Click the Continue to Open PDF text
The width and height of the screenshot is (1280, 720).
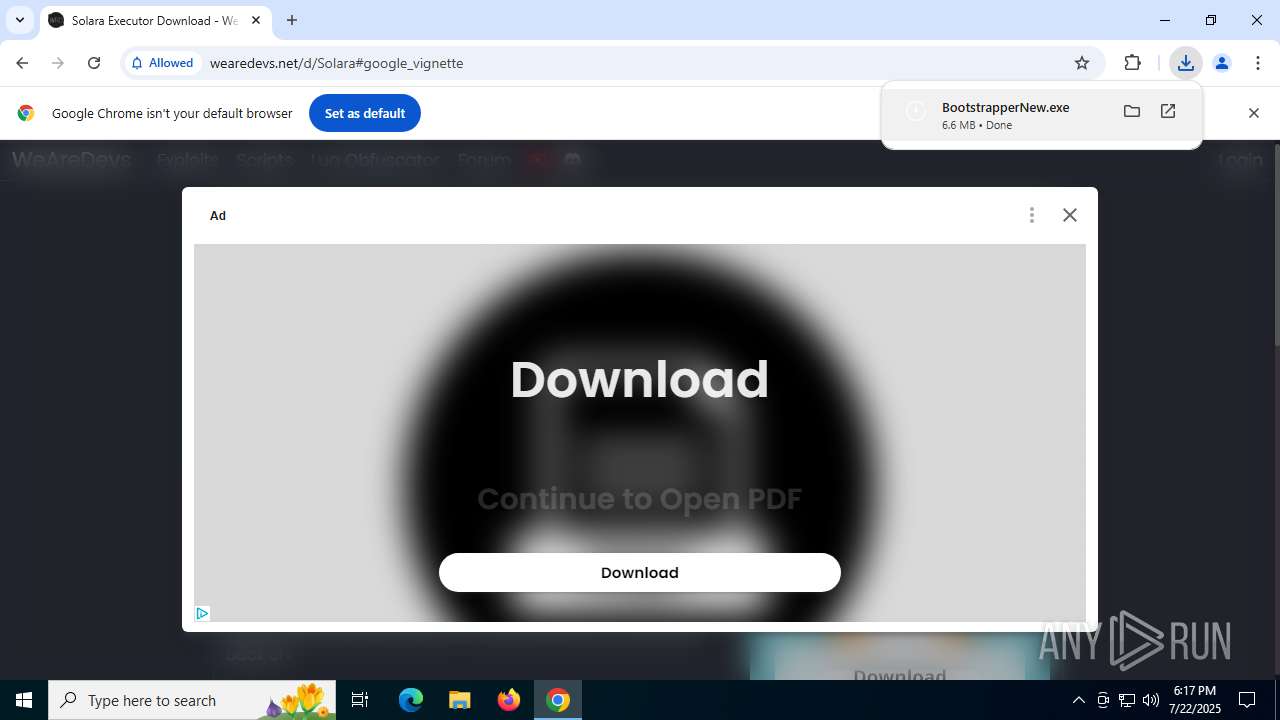pos(640,498)
